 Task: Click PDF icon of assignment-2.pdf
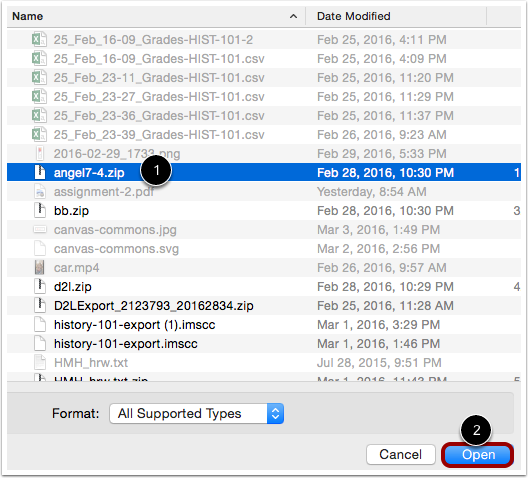click(x=40, y=192)
